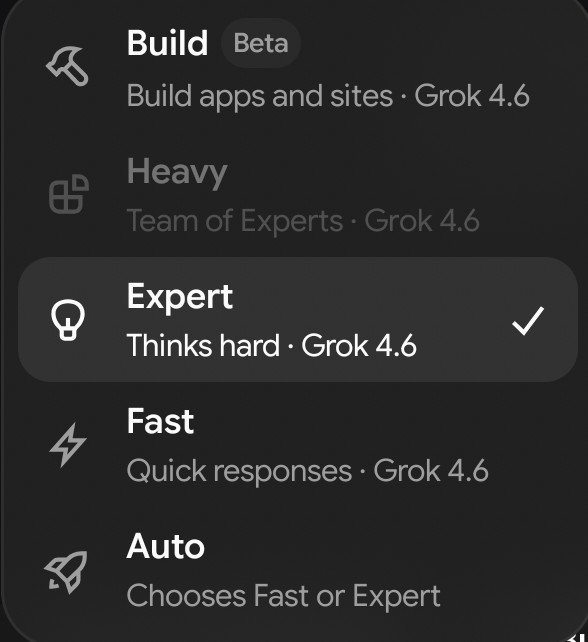Click "Build apps and sites · Grok 4.6"
Image resolution: width=588 pixels, height=642 pixels.
[328, 96]
